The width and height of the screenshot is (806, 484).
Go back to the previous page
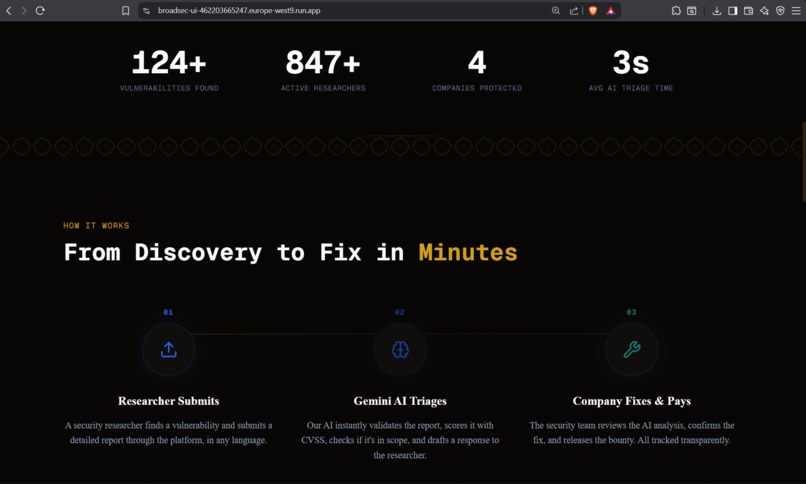click(x=9, y=10)
